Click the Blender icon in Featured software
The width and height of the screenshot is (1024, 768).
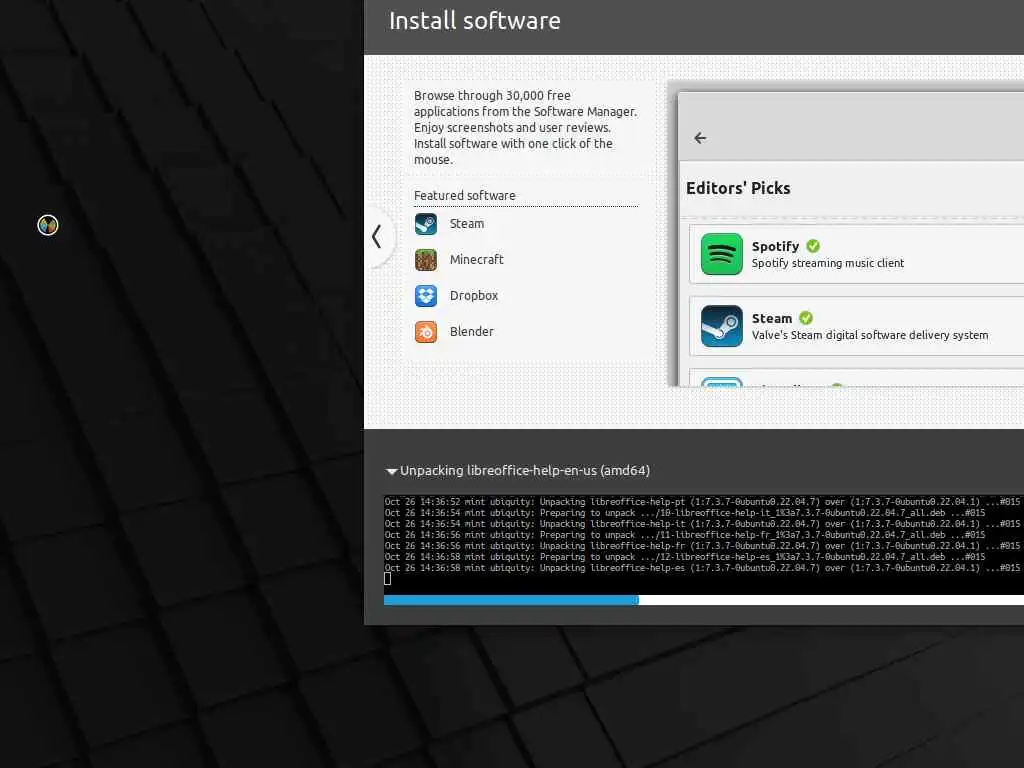[426, 332]
